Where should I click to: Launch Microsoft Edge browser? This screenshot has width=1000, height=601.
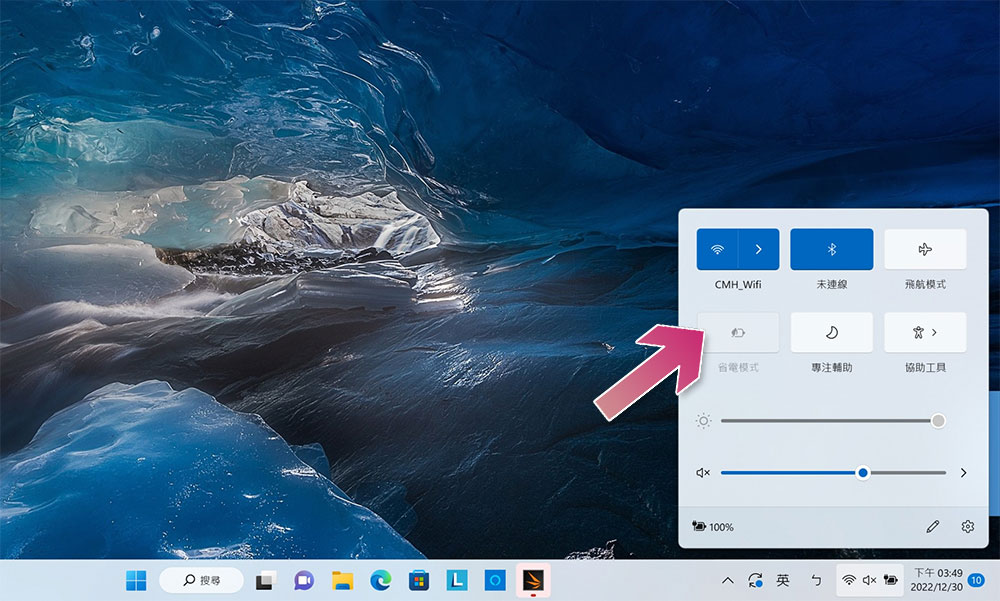pos(381,581)
